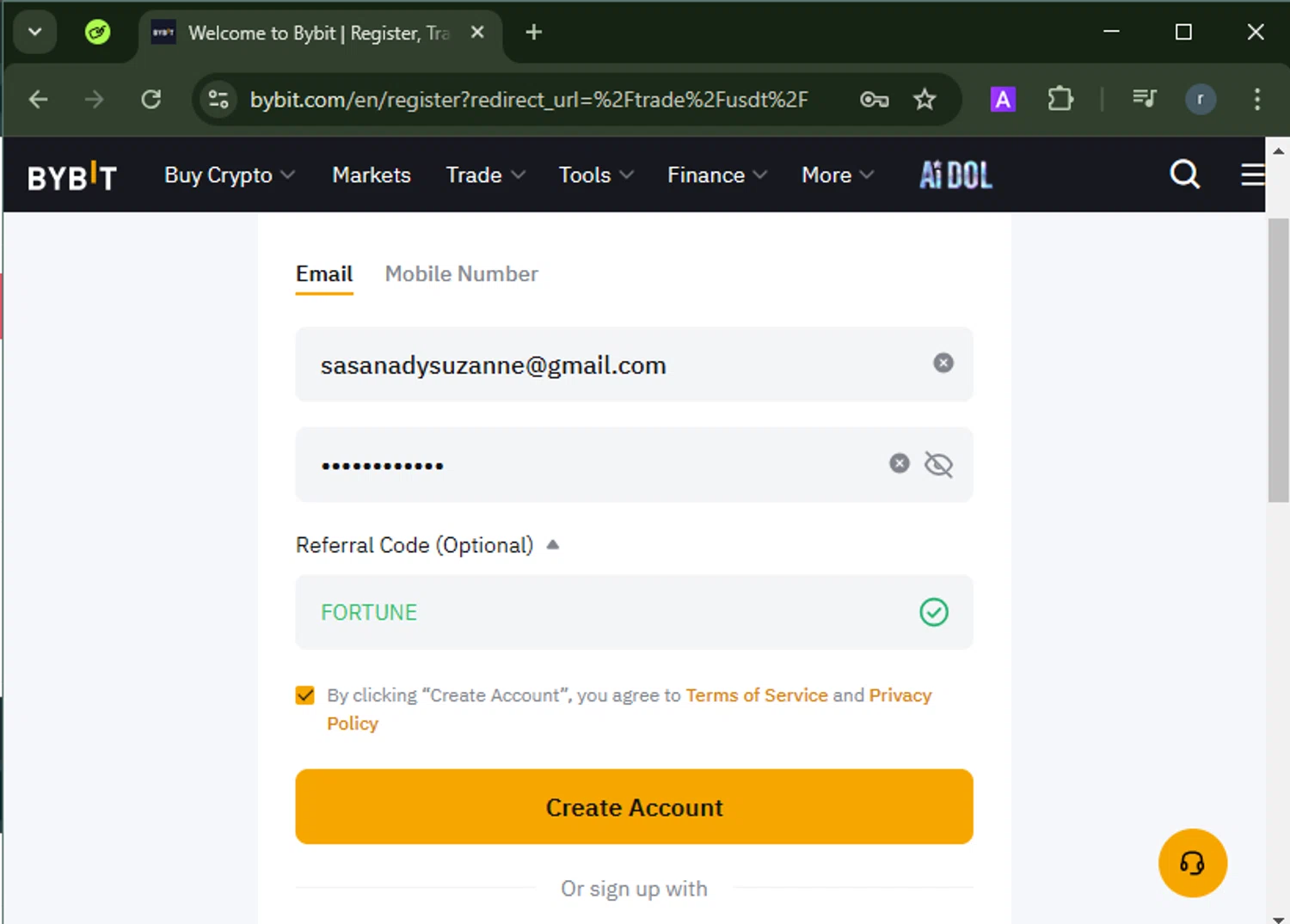Select the Email tab
The image size is (1290, 924).
coord(324,274)
